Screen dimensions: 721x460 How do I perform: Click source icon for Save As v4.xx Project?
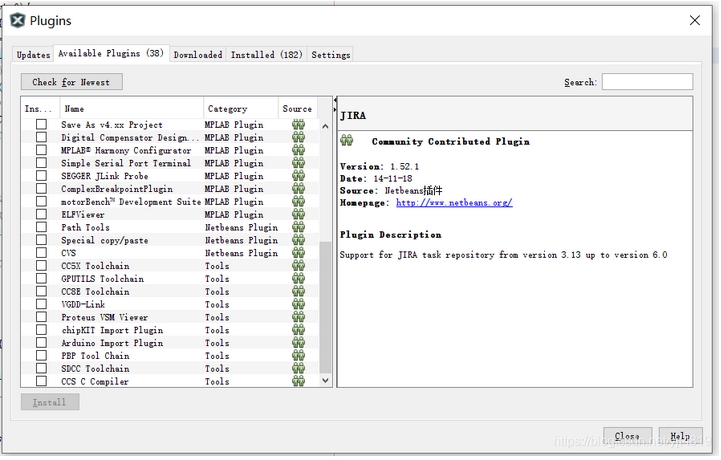pos(298,125)
